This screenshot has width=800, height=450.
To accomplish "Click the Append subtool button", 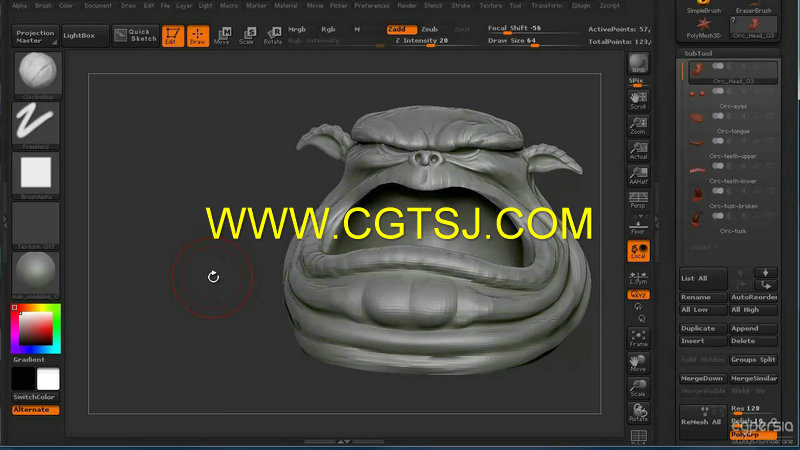I will (753, 329).
